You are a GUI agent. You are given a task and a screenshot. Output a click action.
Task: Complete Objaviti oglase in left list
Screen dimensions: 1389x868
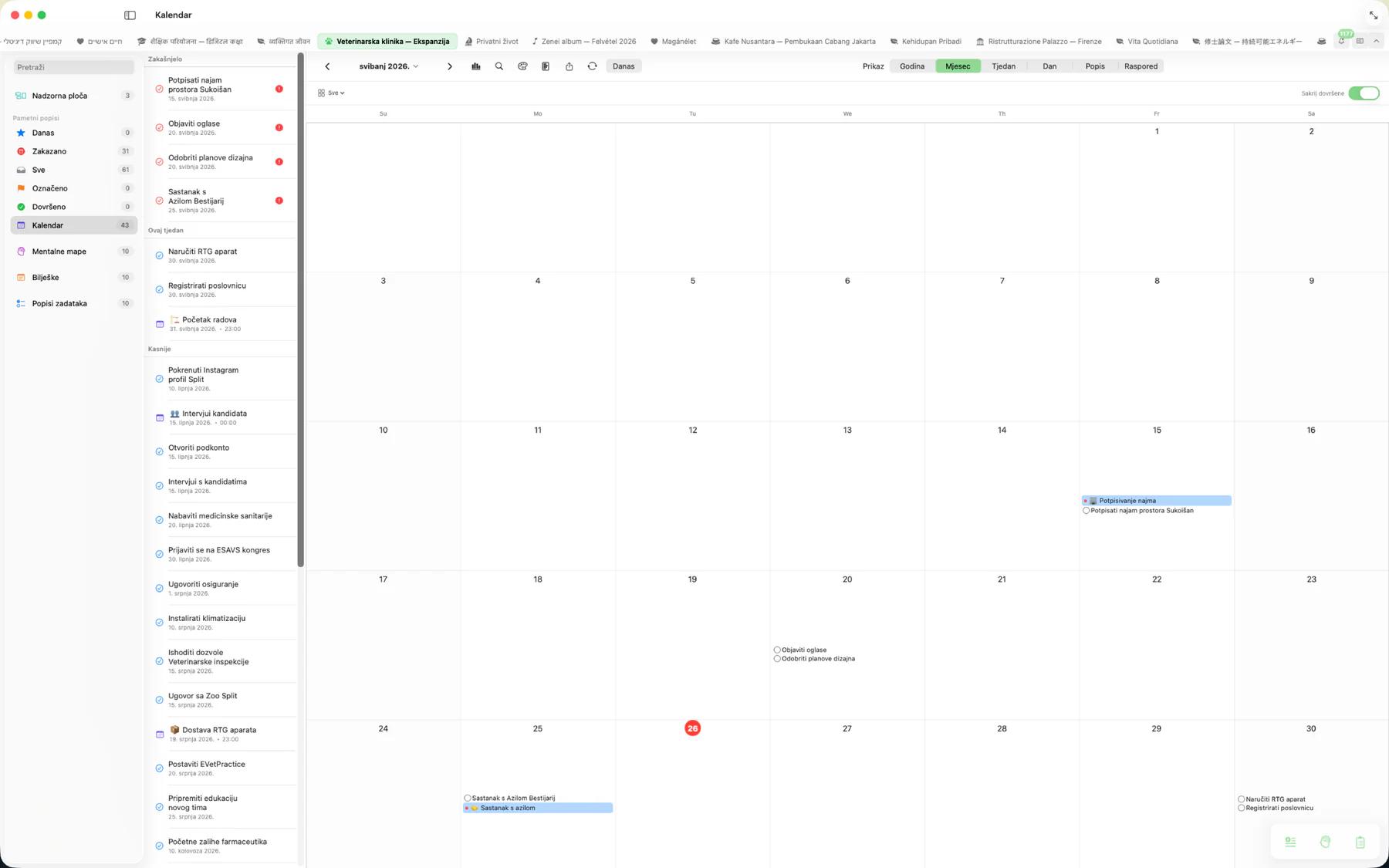(x=159, y=127)
